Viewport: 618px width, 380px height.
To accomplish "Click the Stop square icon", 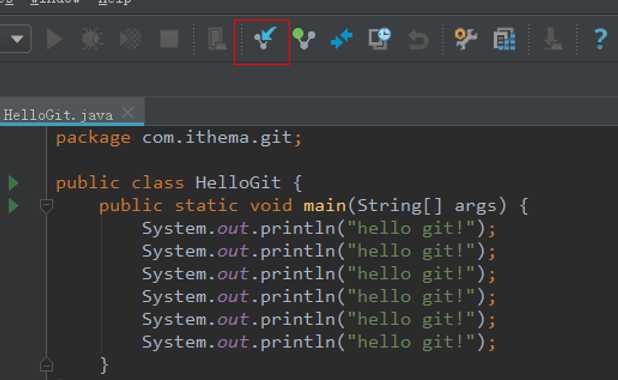I will pyautogui.click(x=169, y=39).
